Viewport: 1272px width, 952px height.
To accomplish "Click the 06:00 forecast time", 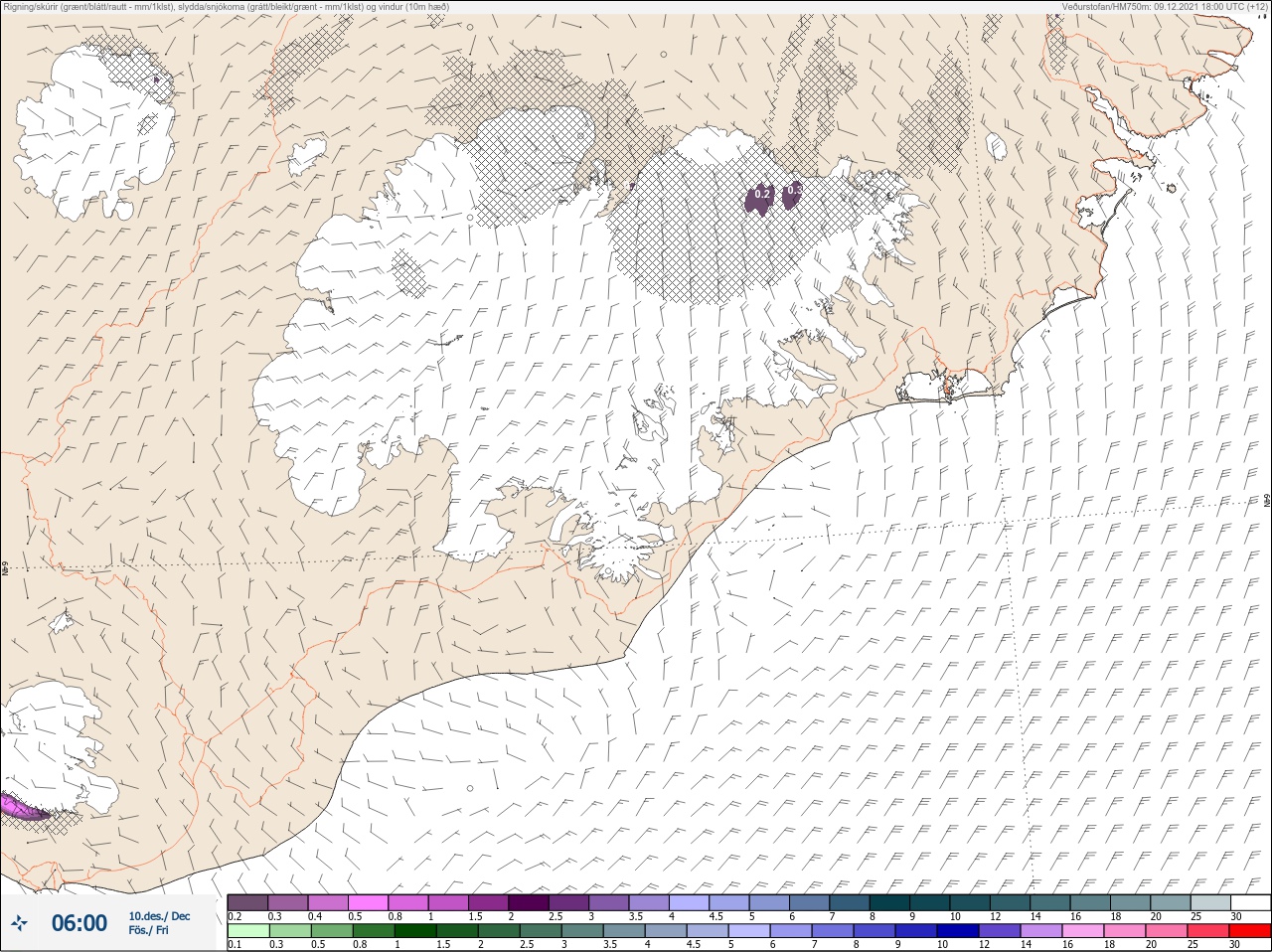I will pos(79,923).
